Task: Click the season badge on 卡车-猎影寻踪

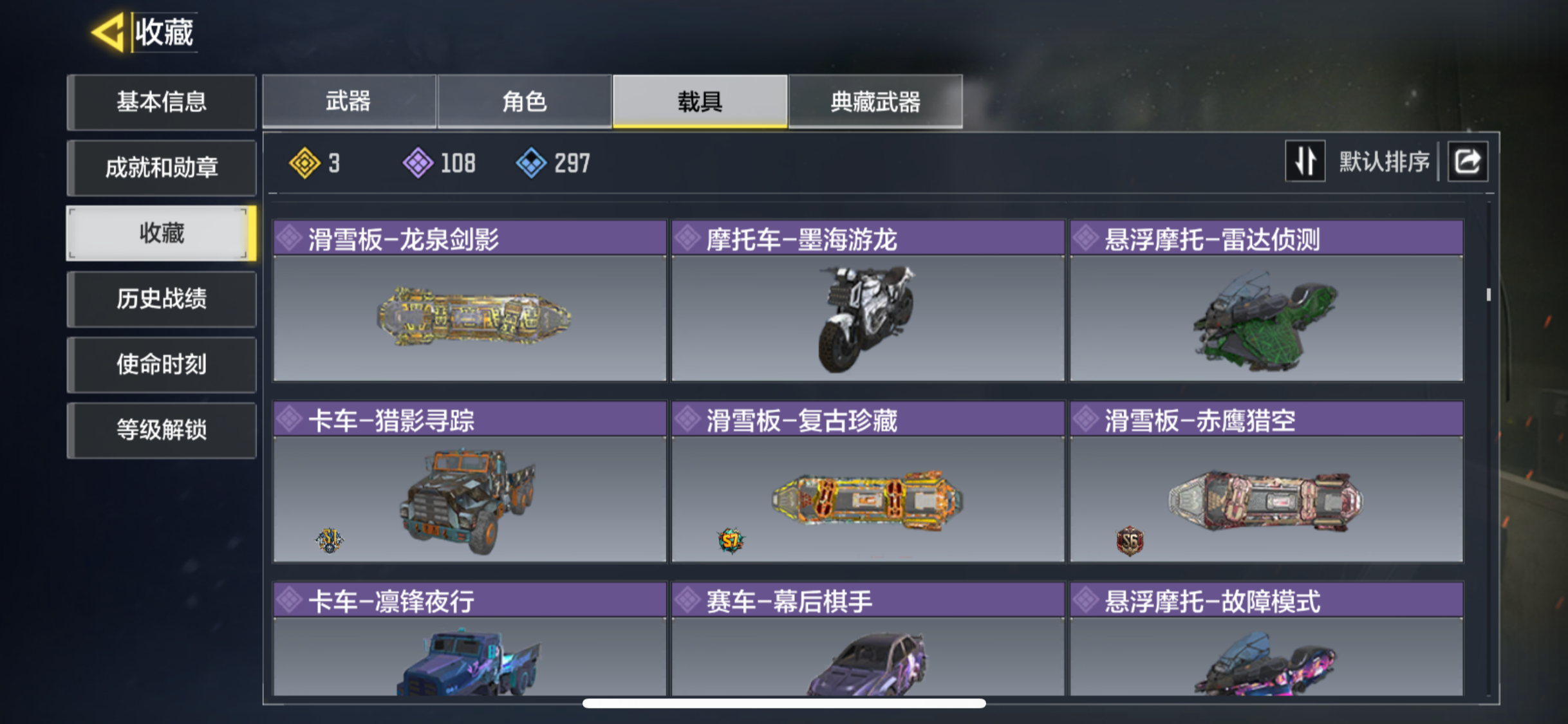Action: coord(330,540)
